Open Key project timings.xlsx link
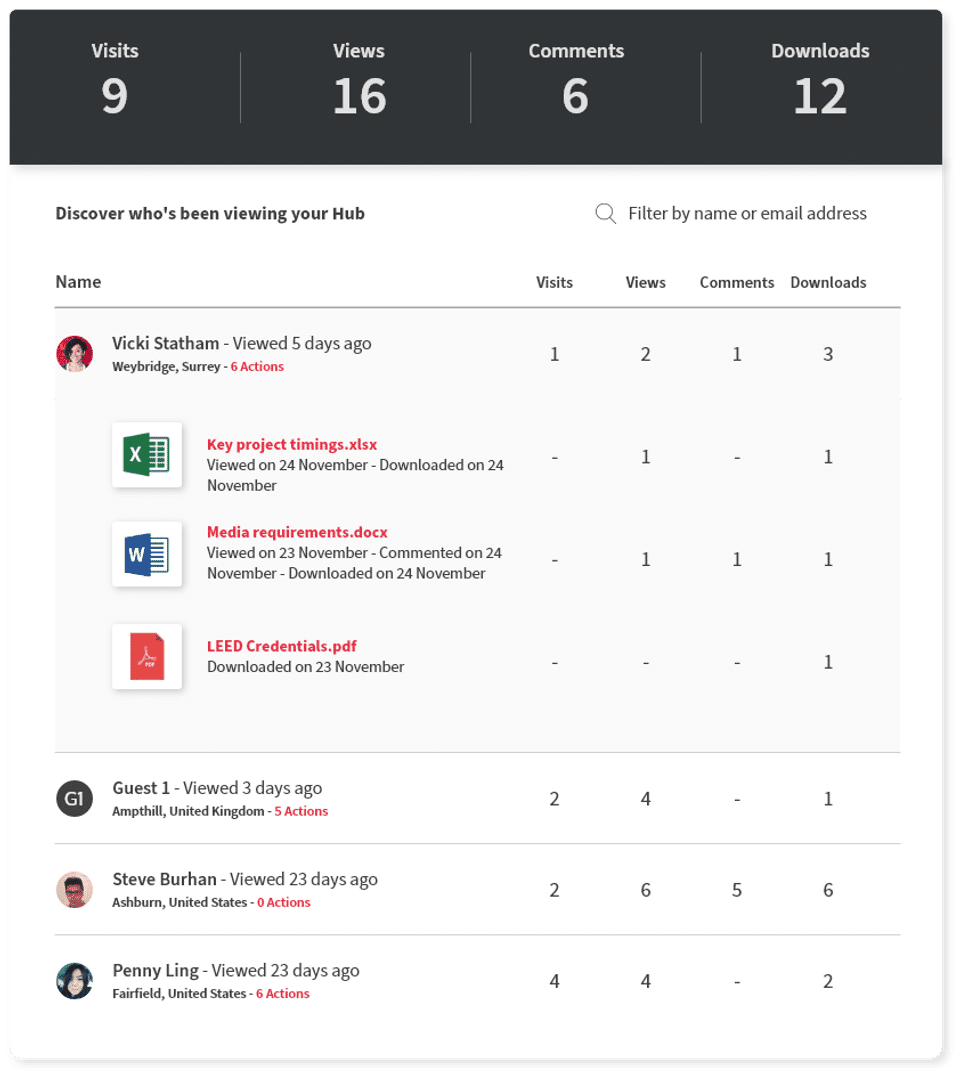This screenshot has width=960, height=1076. click(x=292, y=445)
